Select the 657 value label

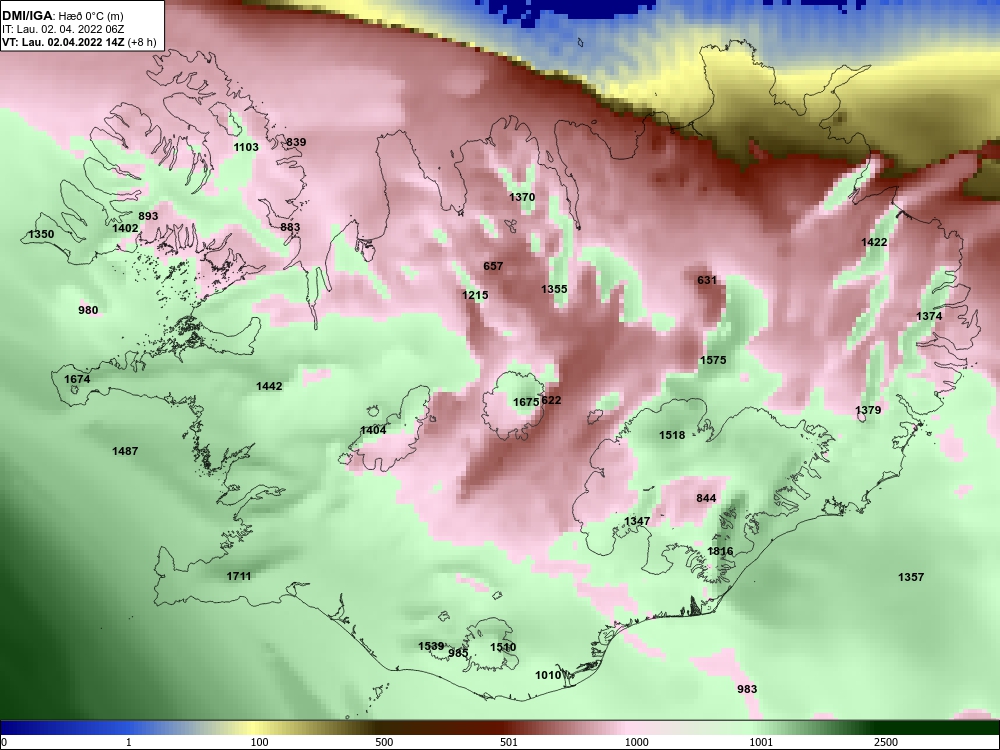(x=493, y=266)
